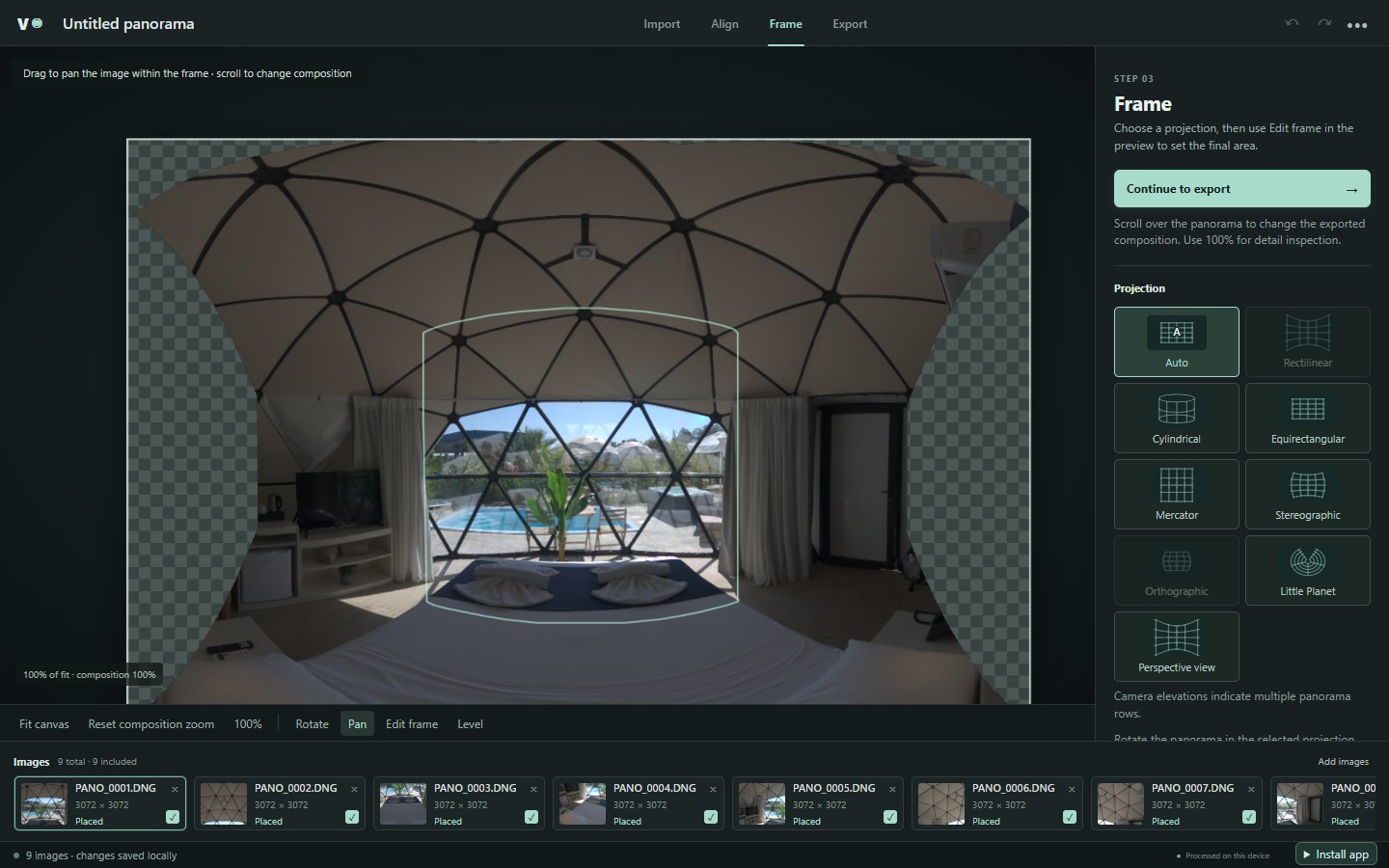Select the Auto projection

tap(1176, 341)
